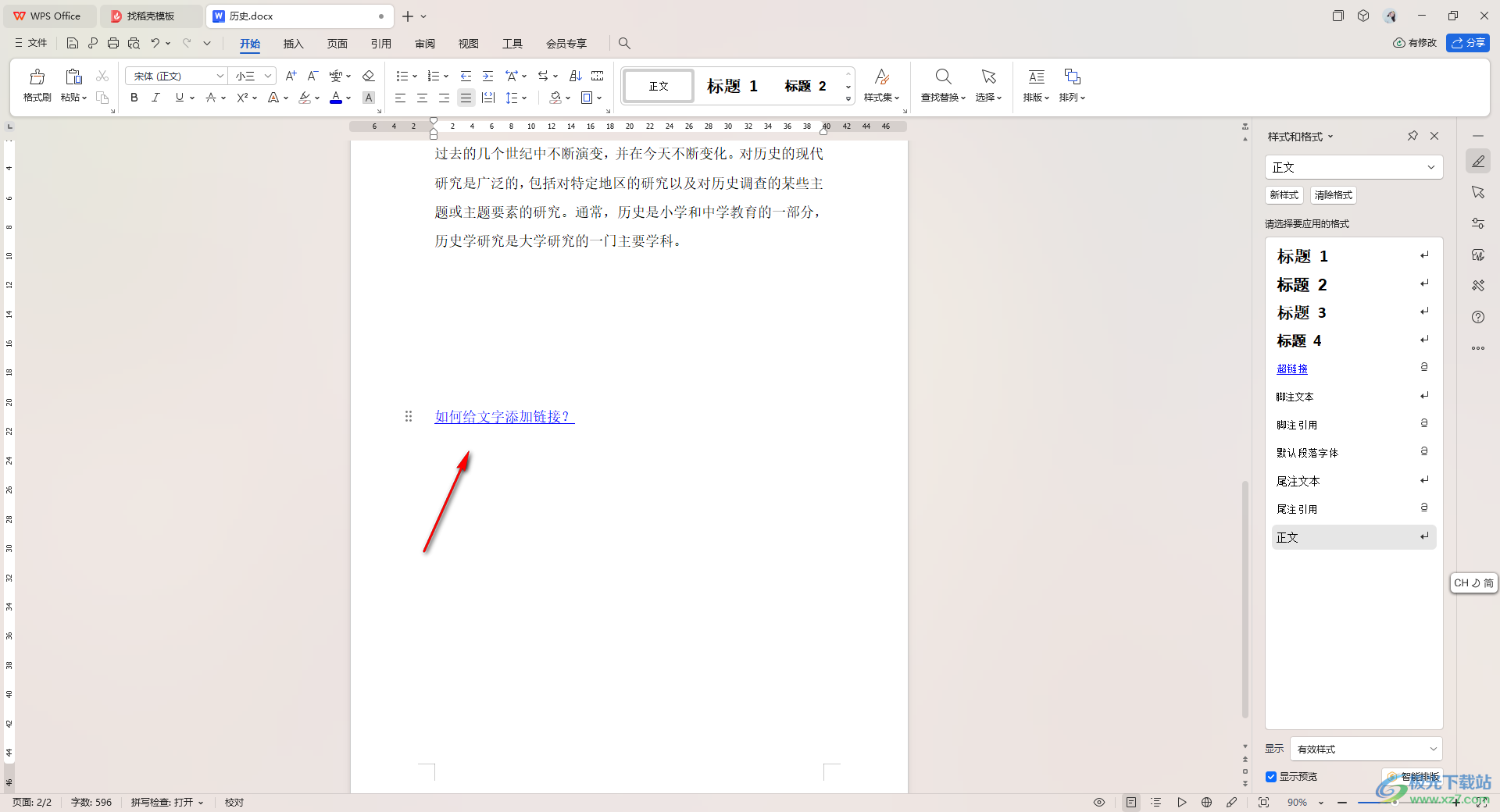Image resolution: width=1500 pixels, height=812 pixels.
Task: Increase font size with A+ icon
Action: 291,76
